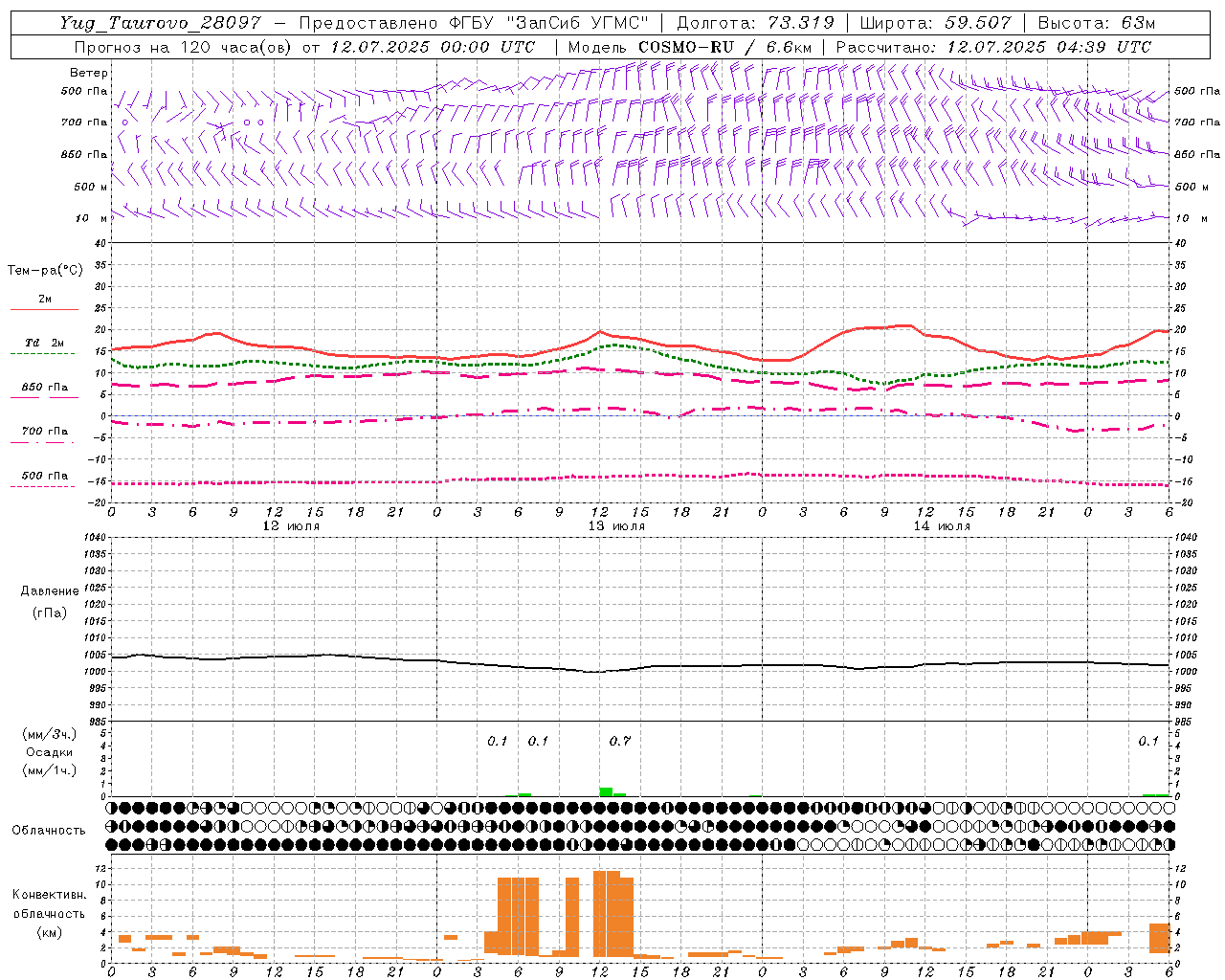
Task: Click the Облачность cloud cover label
Action: (49, 830)
